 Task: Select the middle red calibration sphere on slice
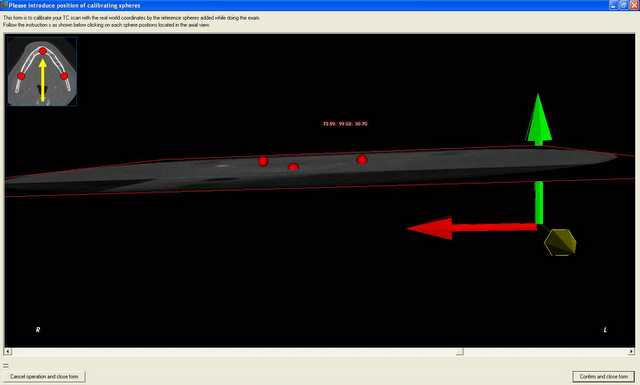click(x=293, y=167)
